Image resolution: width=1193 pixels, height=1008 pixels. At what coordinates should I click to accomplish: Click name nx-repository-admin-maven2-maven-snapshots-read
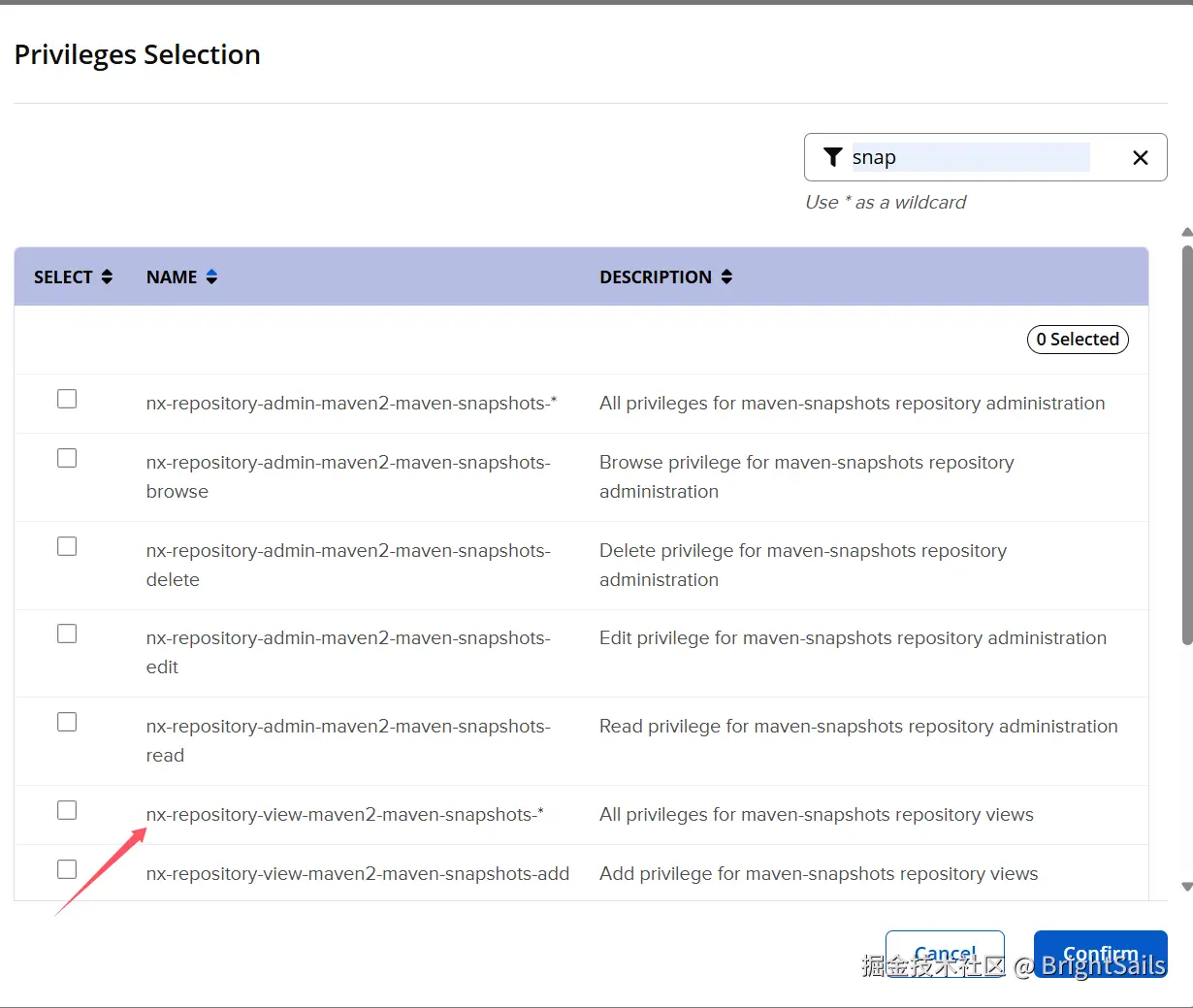(348, 741)
